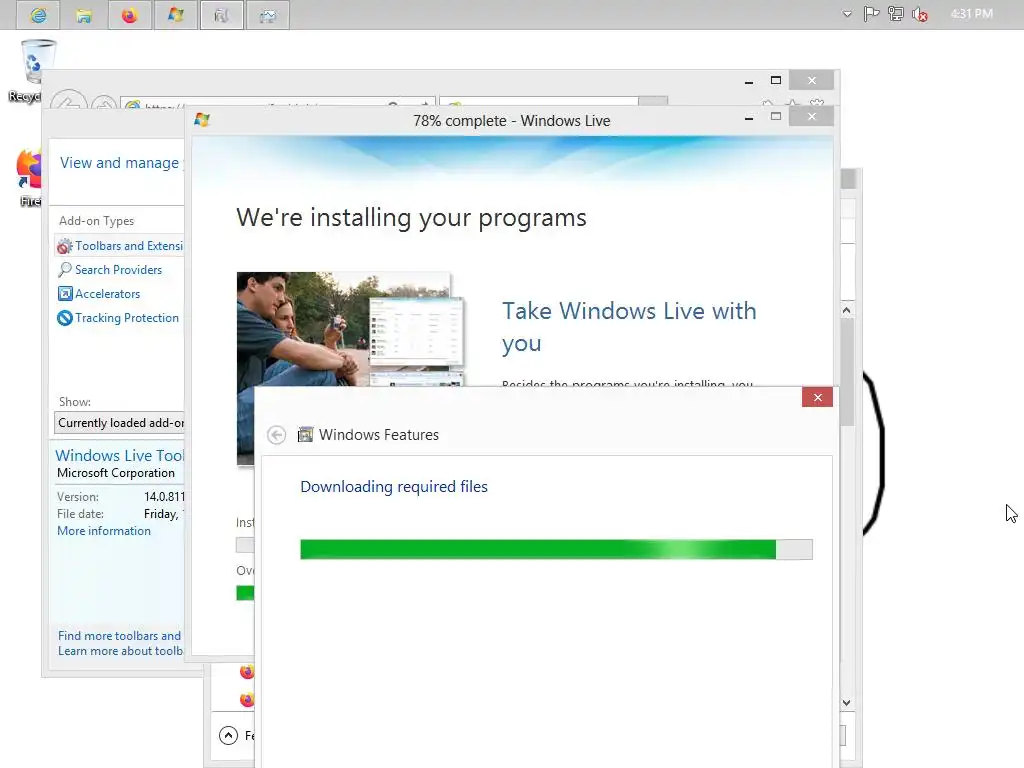Launch Firefox from the taskbar
This screenshot has height=768, width=1024.
tap(129, 15)
